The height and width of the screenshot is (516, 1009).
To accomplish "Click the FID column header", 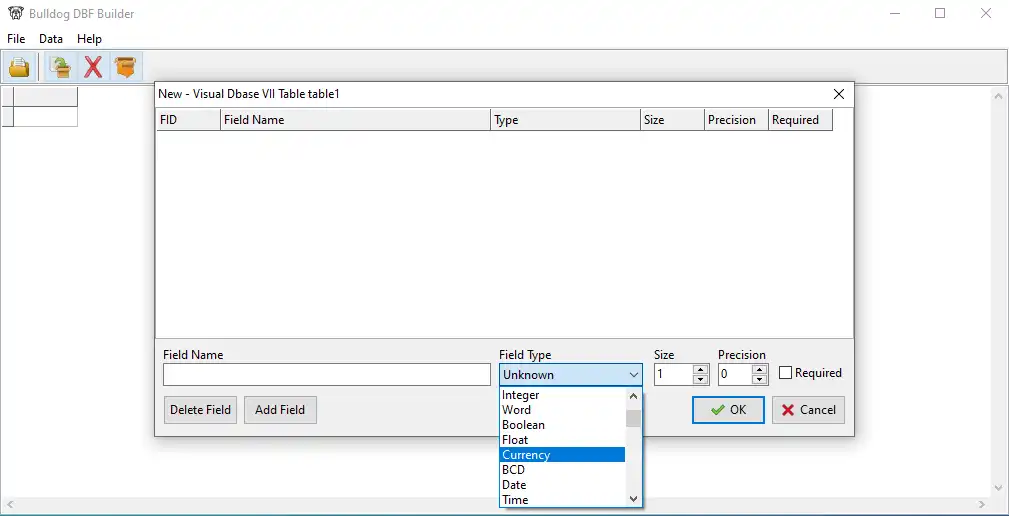I will (189, 120).
